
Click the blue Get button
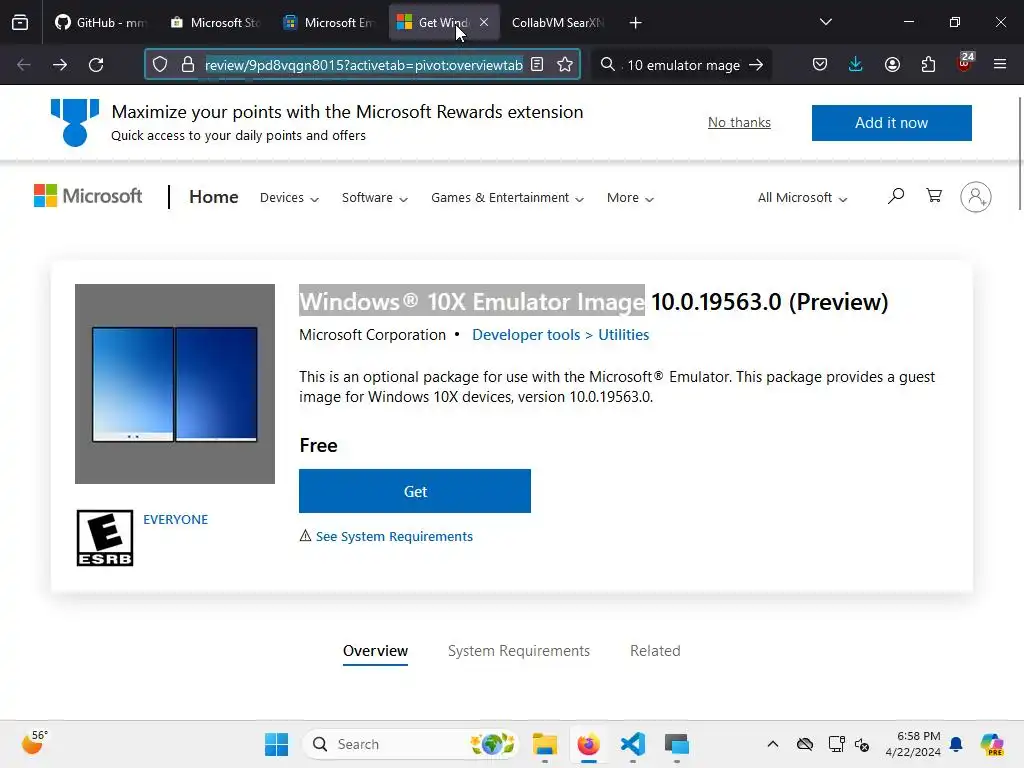coord(415,491)
